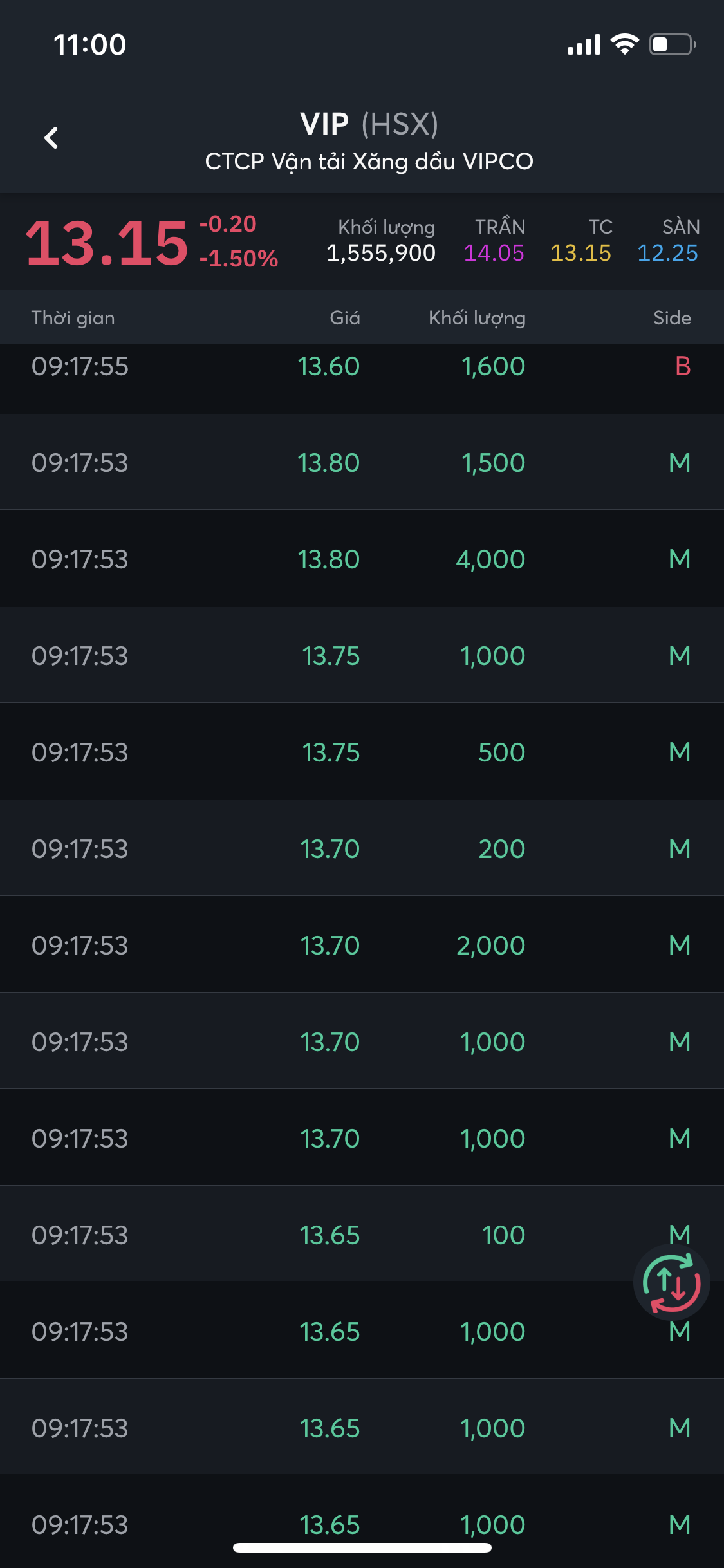Image resolution: width=724 pixels, height=1568 pixels.
Task: Select the 13.75 row with 500 volume
Action: click(362, 752)
